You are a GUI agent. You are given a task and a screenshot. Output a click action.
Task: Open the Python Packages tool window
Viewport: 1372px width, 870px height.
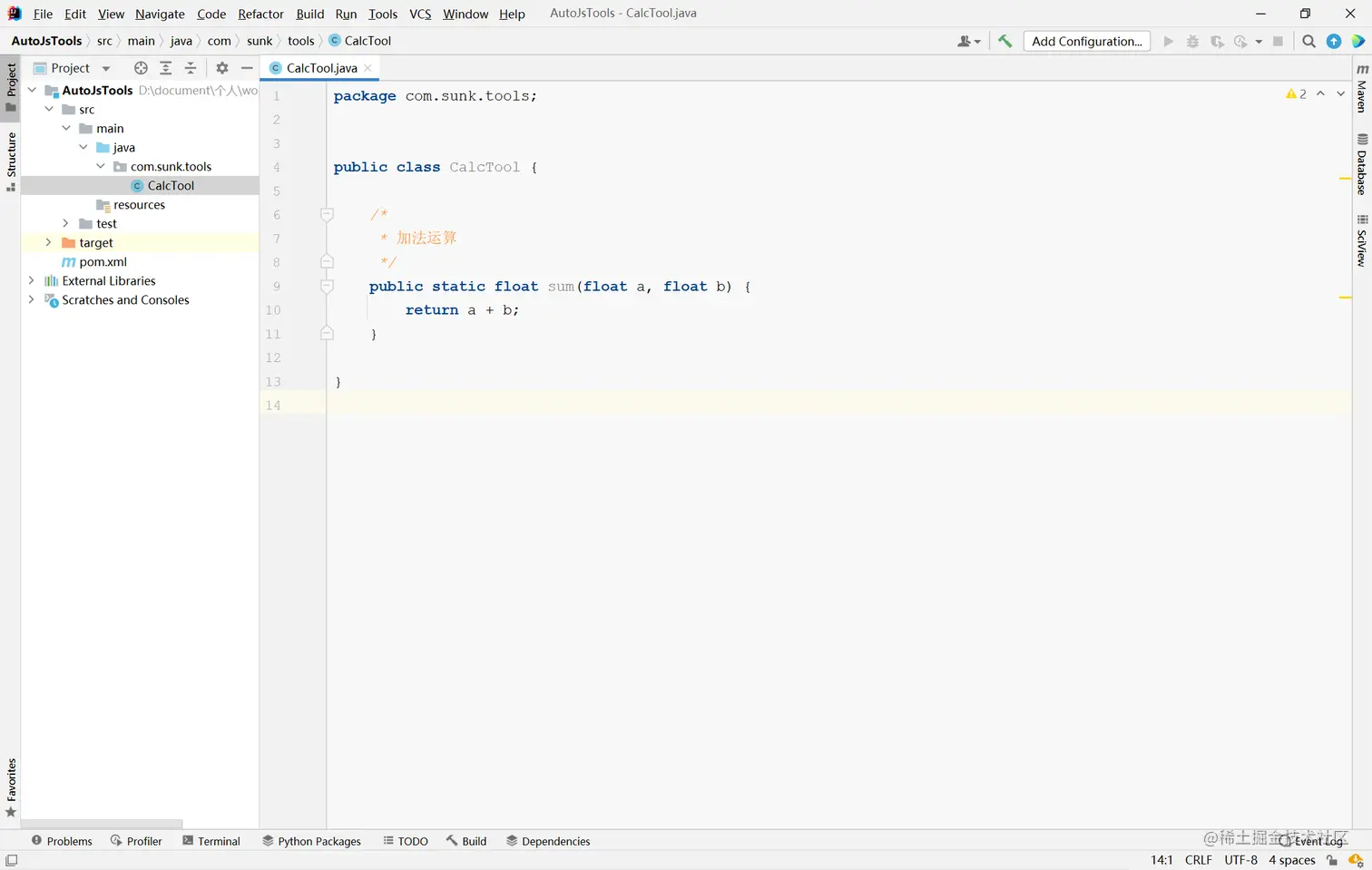[311, 841]
